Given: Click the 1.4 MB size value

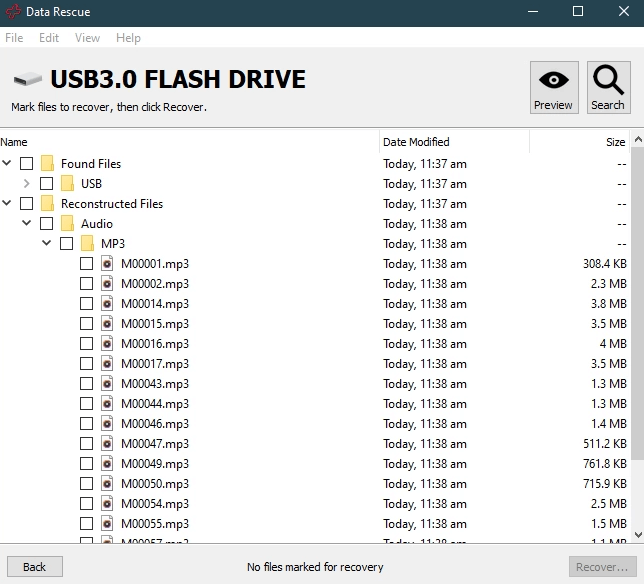Looking at the screenshot, I should pos(609,423).
